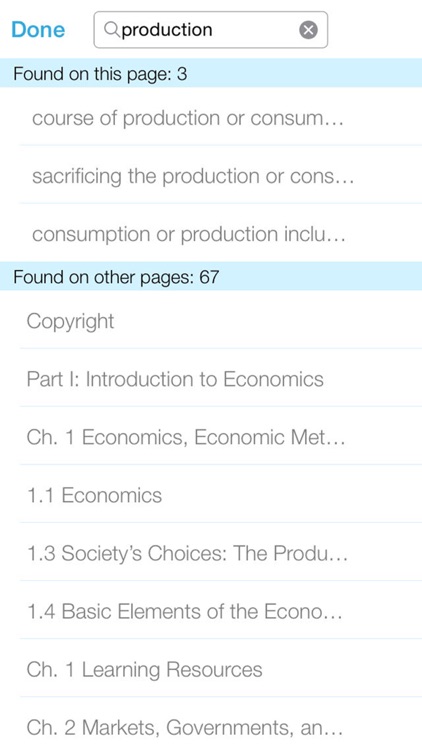Viewport: 422px width, 750px height.
Task: Open Ch. 1 Economics, Economic Met… result
Action: click(x=221, y=437)
